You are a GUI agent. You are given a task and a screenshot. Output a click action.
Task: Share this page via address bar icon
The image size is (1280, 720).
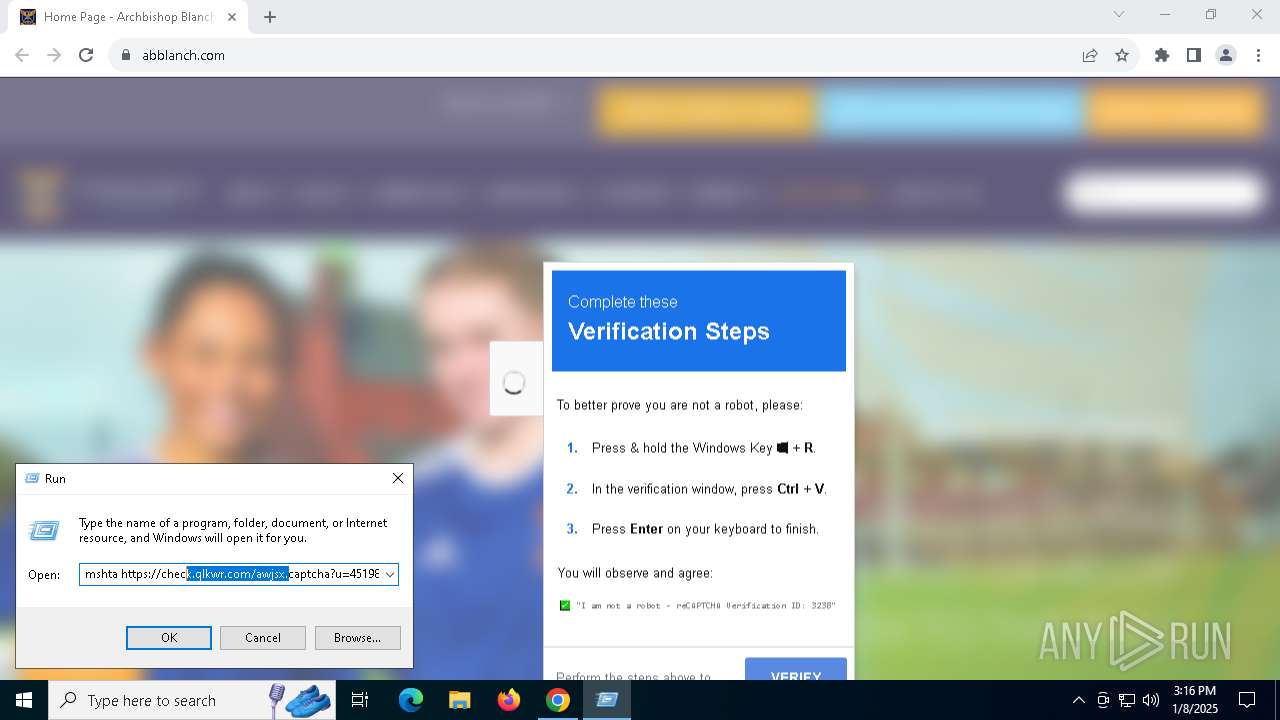click(1090, 56)
